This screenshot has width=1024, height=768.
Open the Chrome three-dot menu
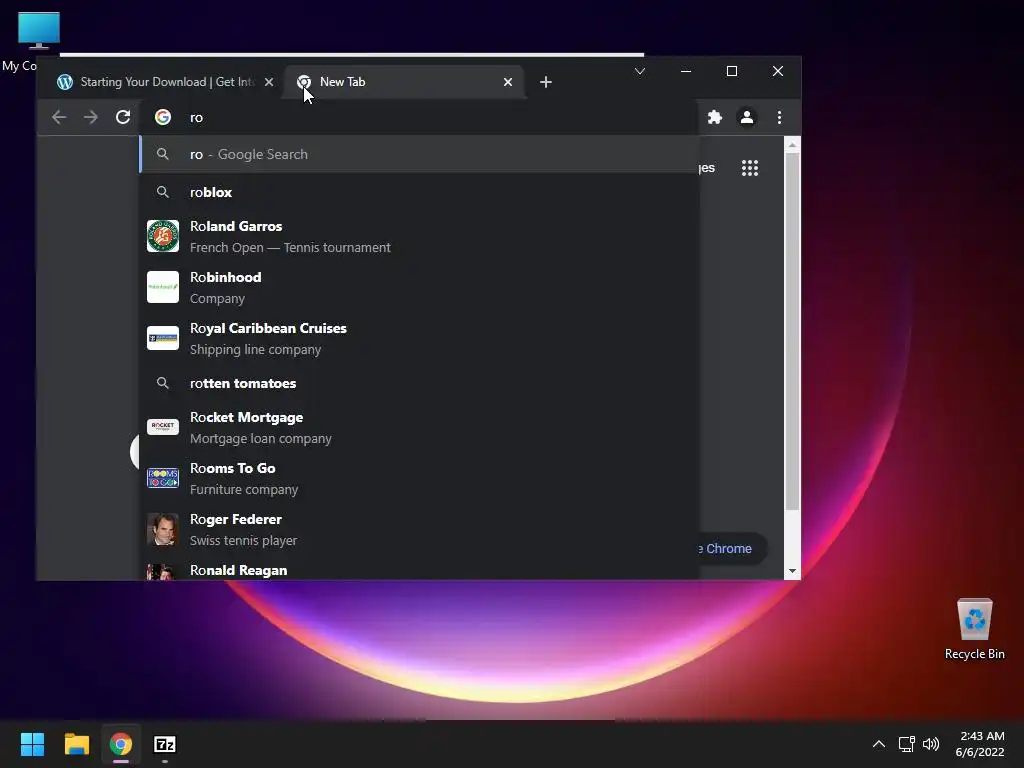click(x=779, y=118)
